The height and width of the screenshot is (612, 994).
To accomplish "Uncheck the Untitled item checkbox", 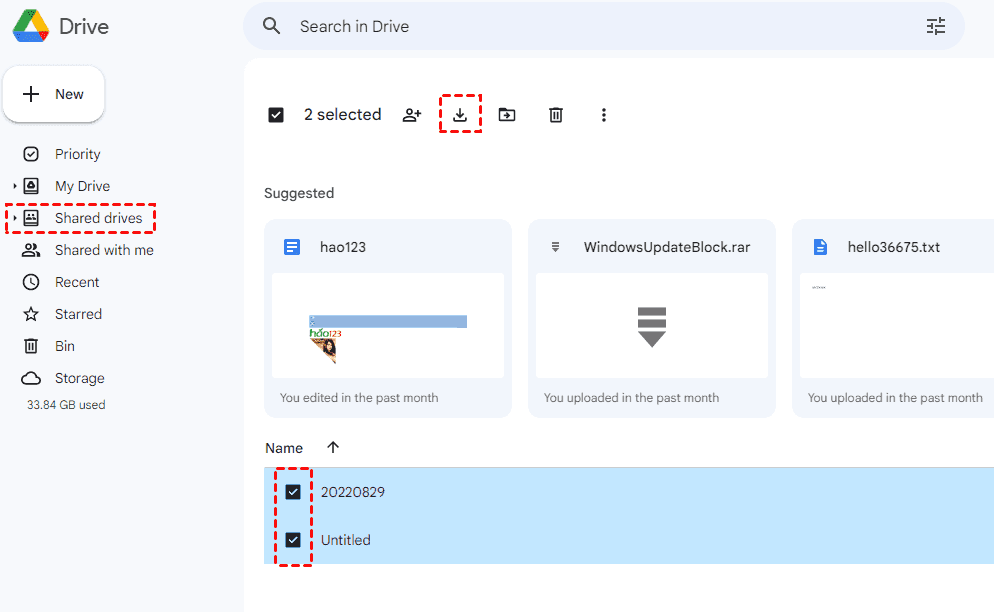I will [293, 540].
